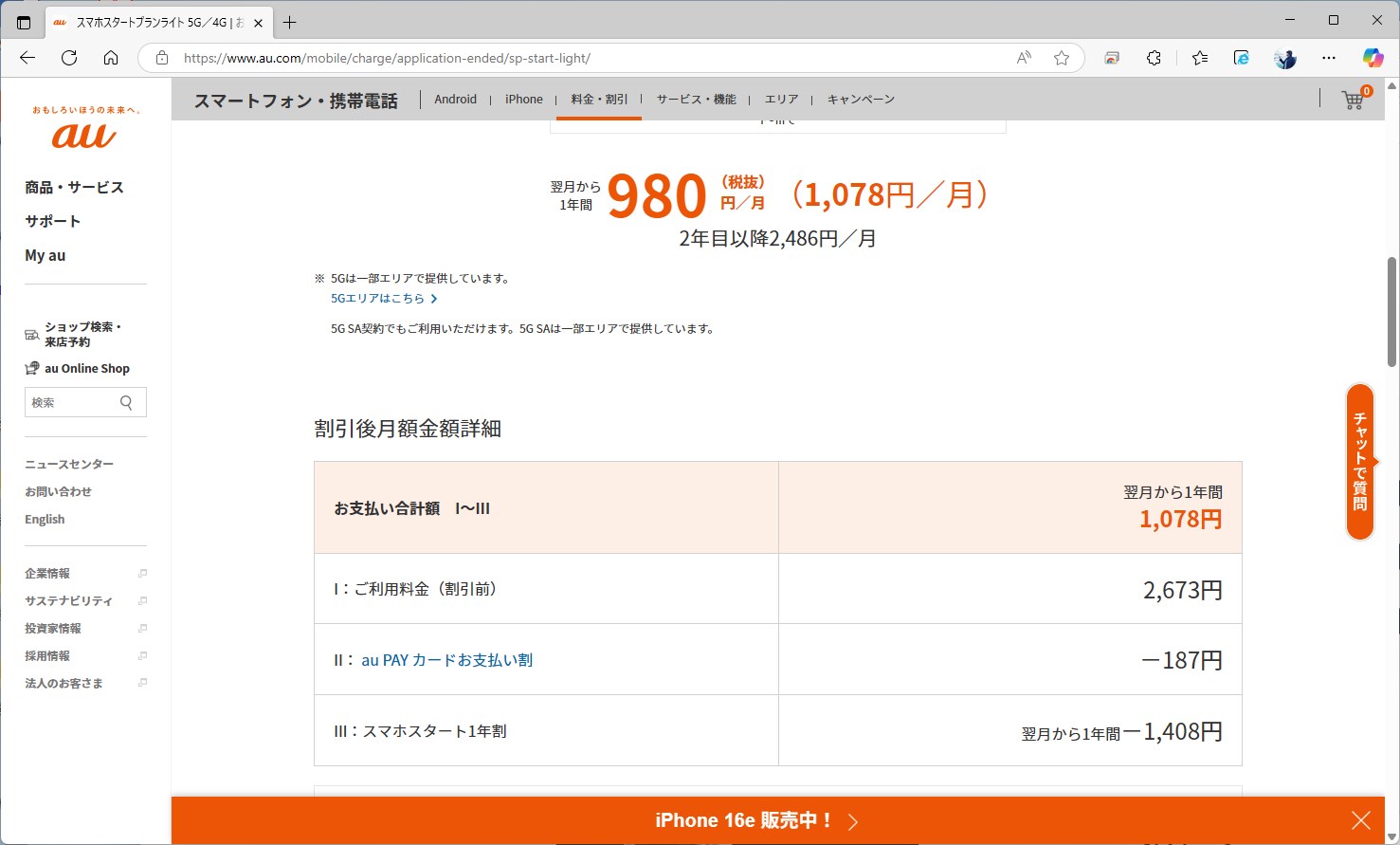Navigate back using the back arrow
The height and width of the screenshot is (845, 1400).
coord(27,58)
